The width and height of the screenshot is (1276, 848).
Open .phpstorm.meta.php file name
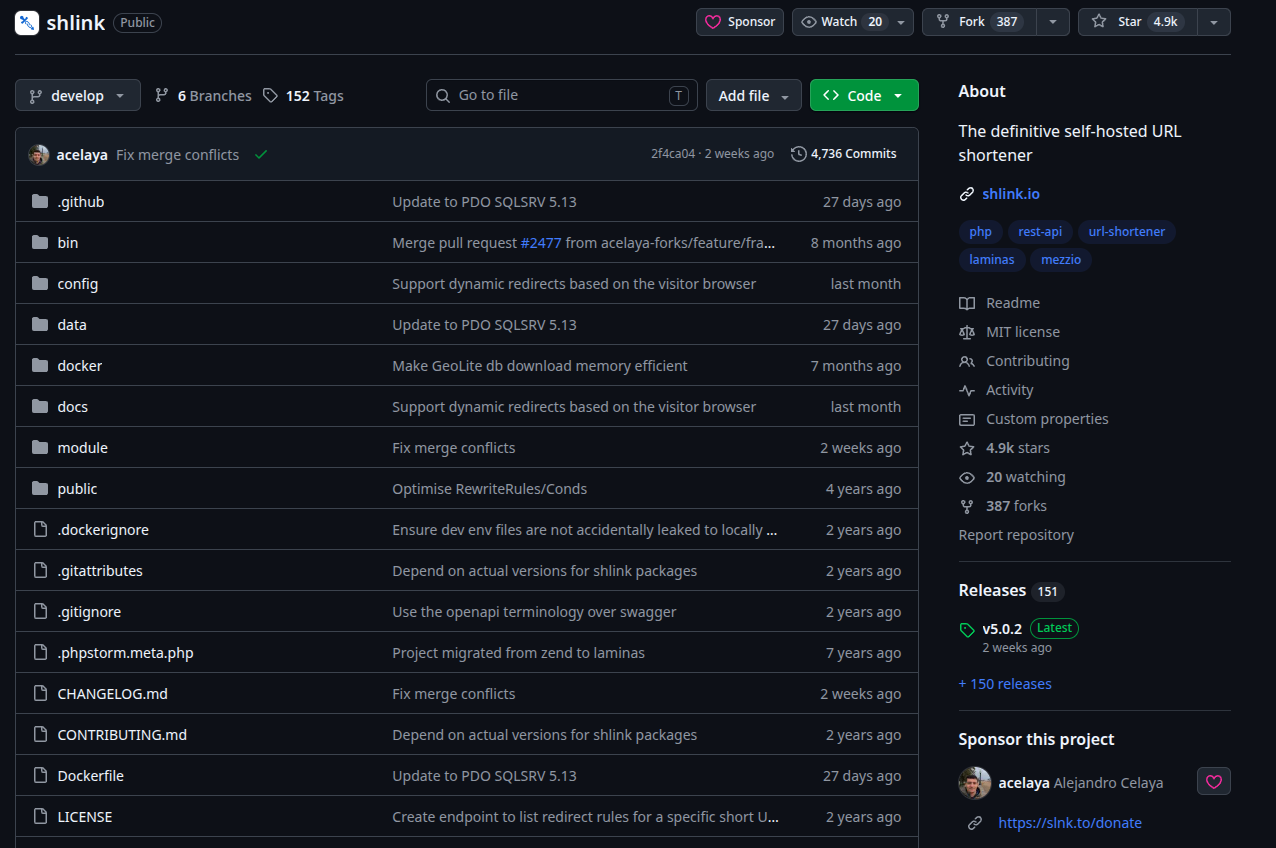tap(126, 653)
